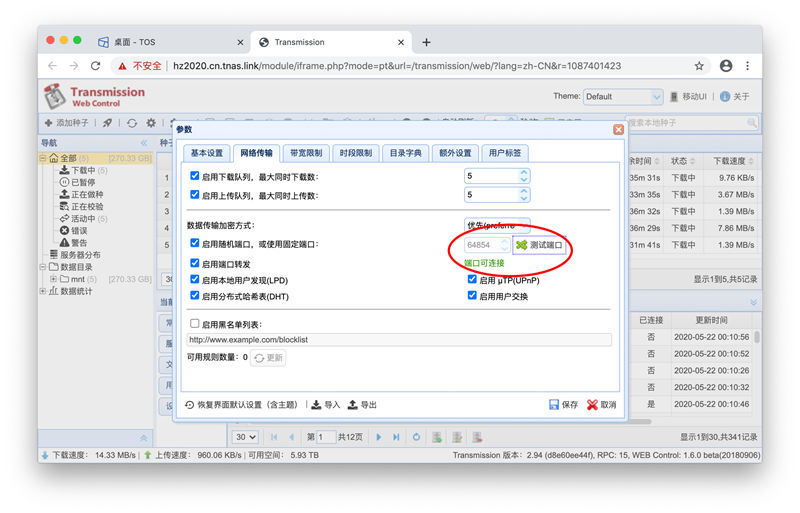The height and width of the screenshot is (513, 800).
Task: Click the pagination refresh icon
Action: (416, 437)
